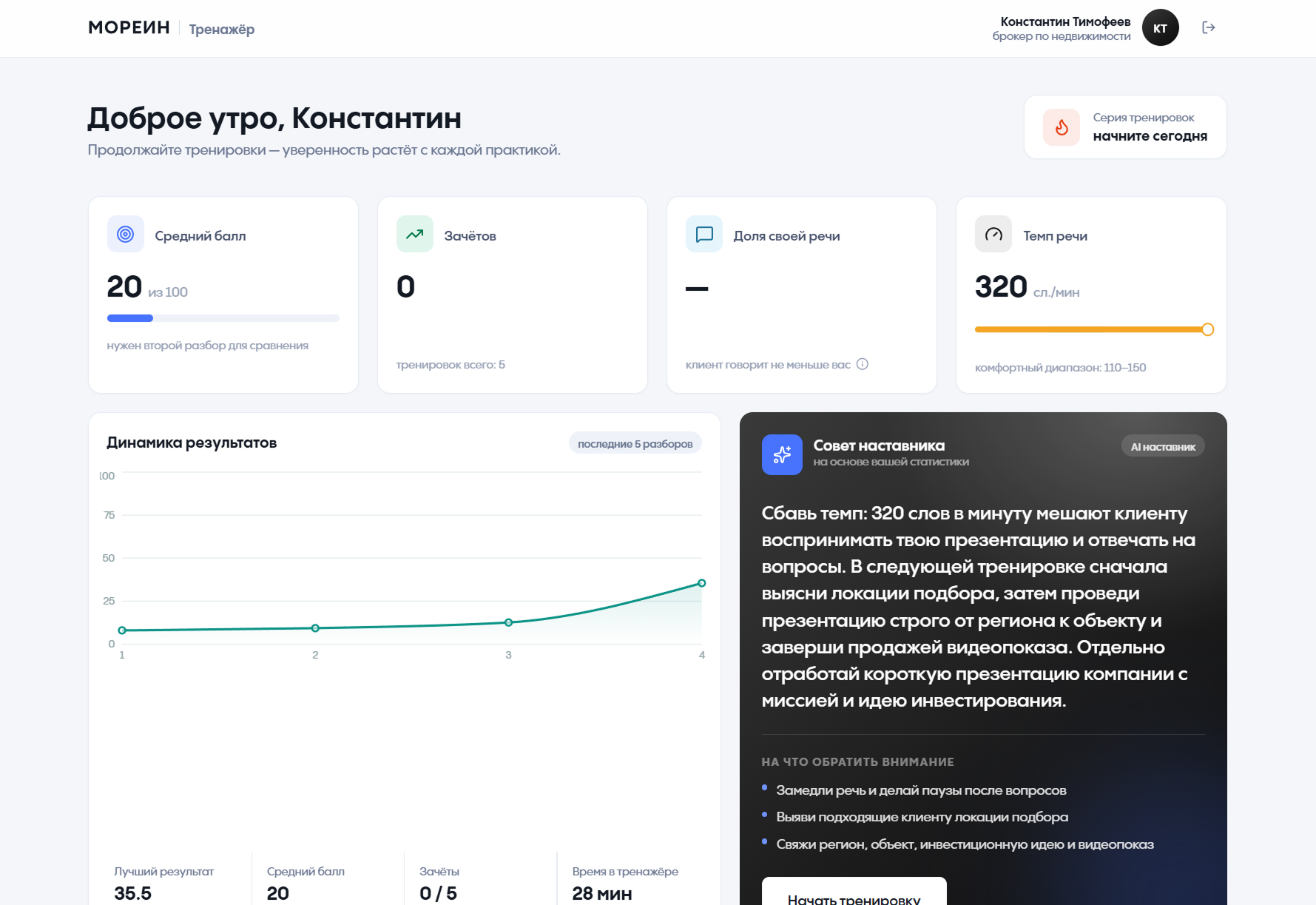Click the user name Константин Тимофеев
The image size is (1316, 905).
point(1065,21)
